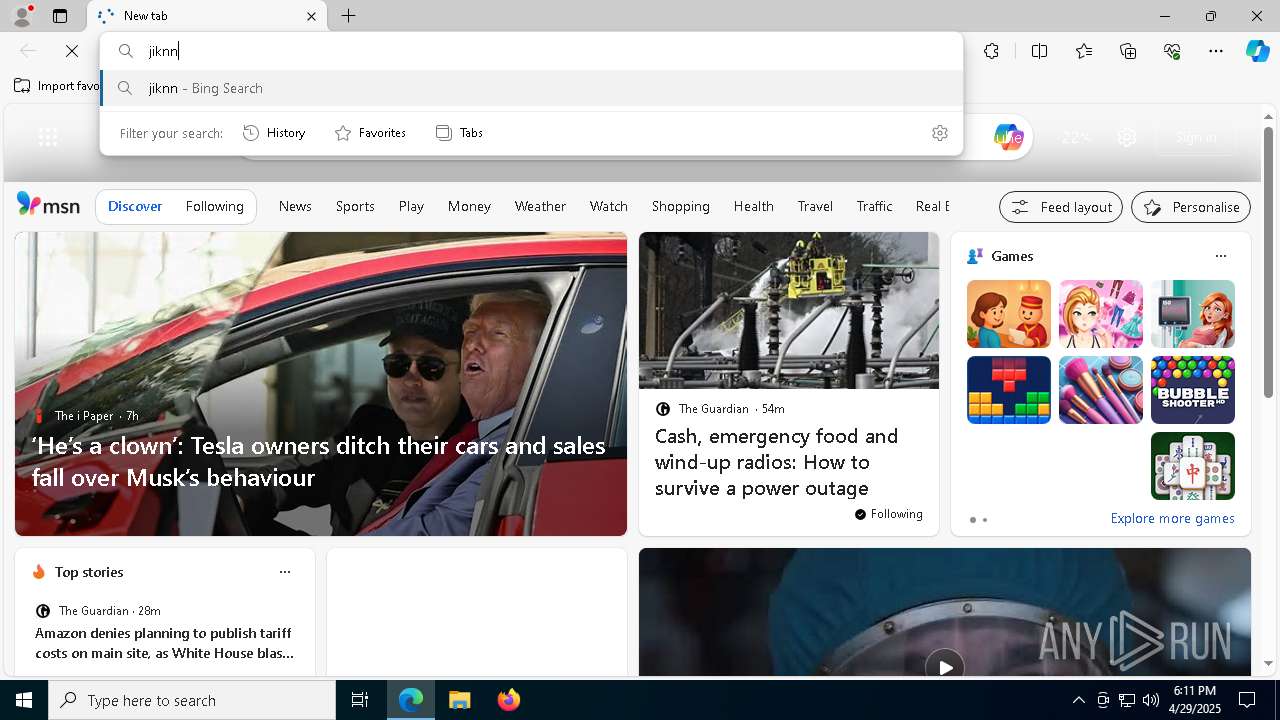The height and width of the screenshot is (720, 1280).
Task: Close the New tab page tab
Action: 311,16
